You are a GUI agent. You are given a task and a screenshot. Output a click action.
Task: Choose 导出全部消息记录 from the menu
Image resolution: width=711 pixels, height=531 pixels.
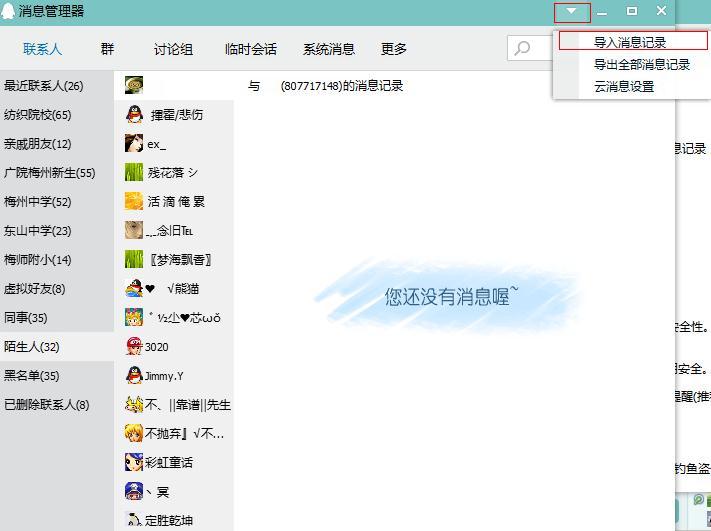(x=642, y=64)
